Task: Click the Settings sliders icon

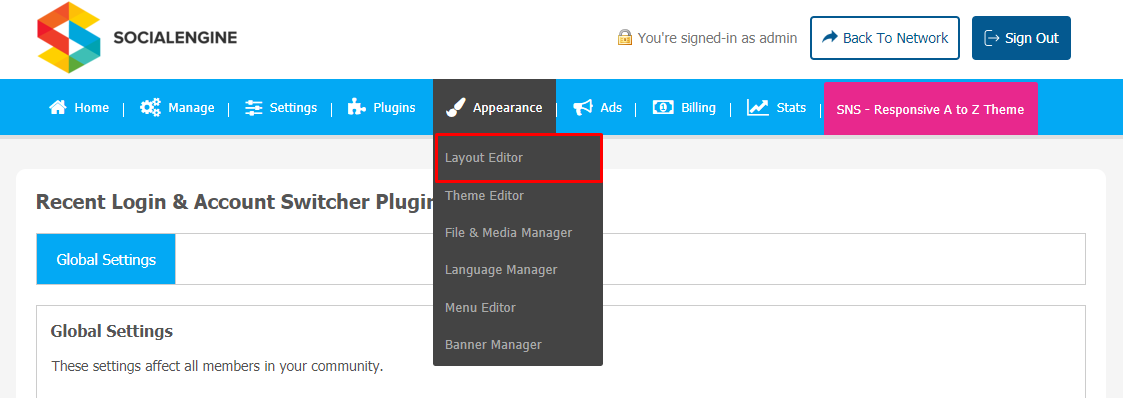Action: (254, 108)
